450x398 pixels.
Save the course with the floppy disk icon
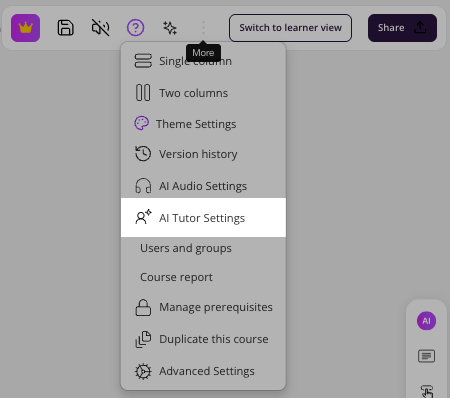65,28
